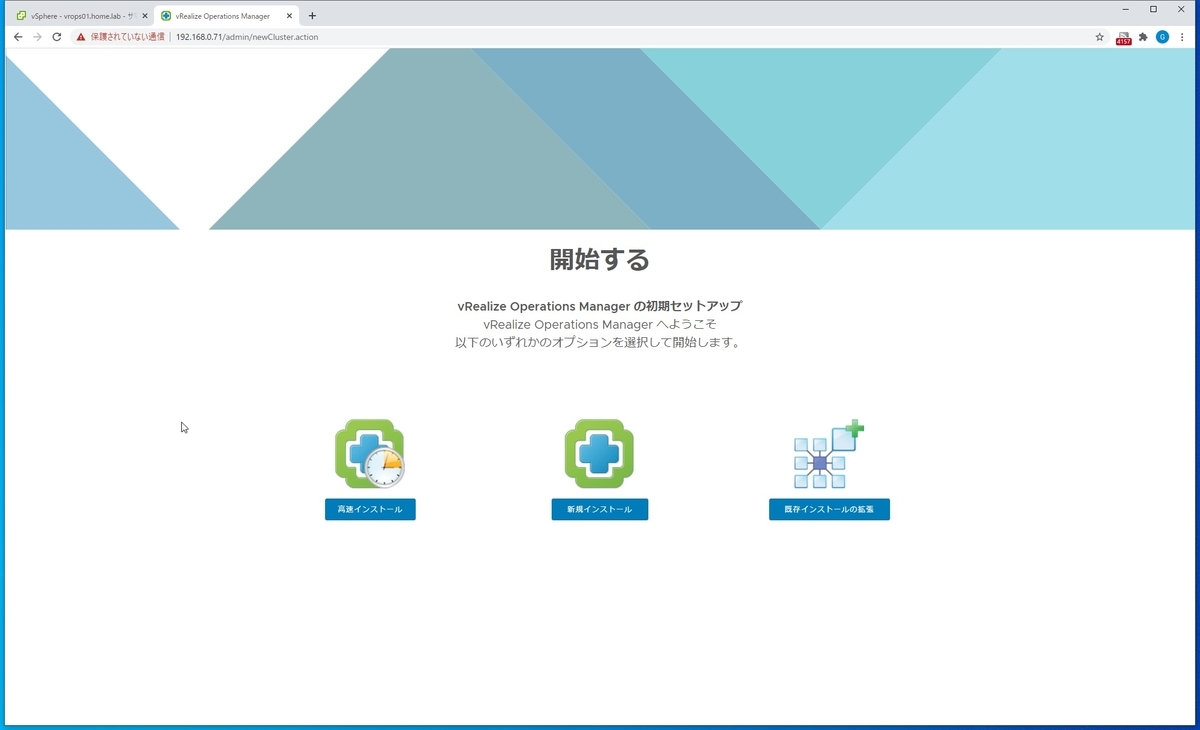This screenshot has height=730, width=1200.
Task: Go back to the previous page
Action: click(x=17, y=37)
